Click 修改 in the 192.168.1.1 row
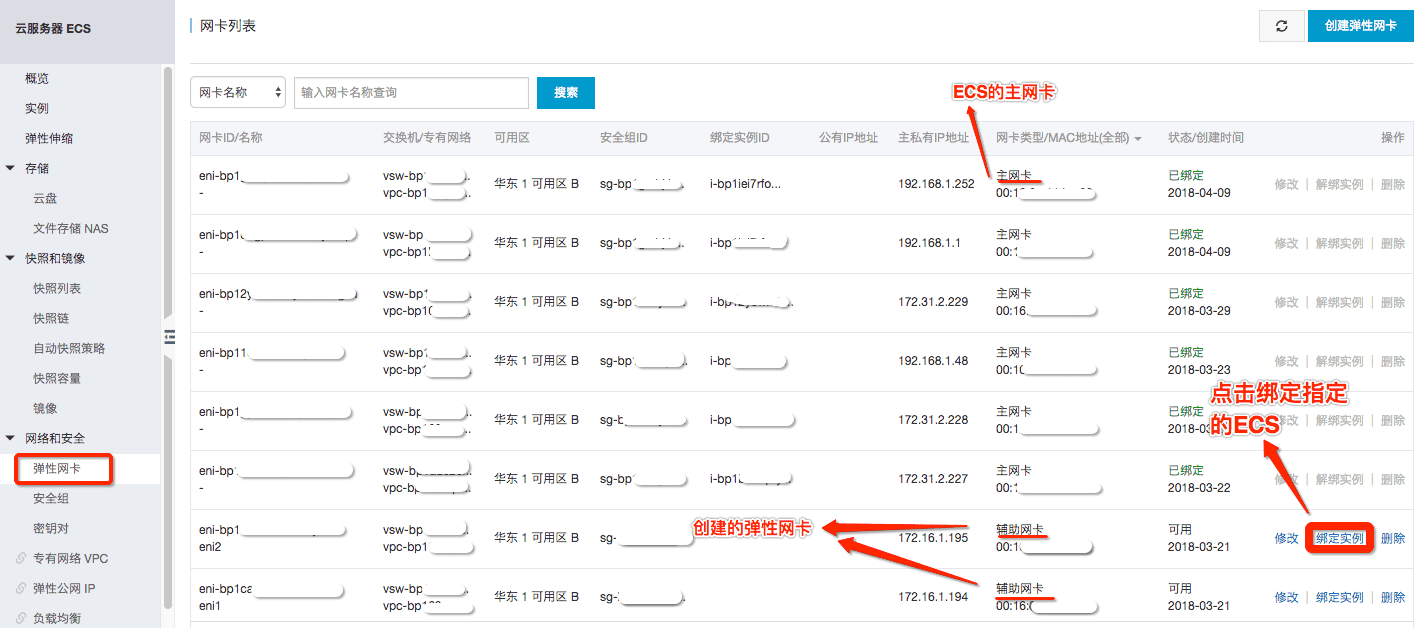 tap(1287, 243)
